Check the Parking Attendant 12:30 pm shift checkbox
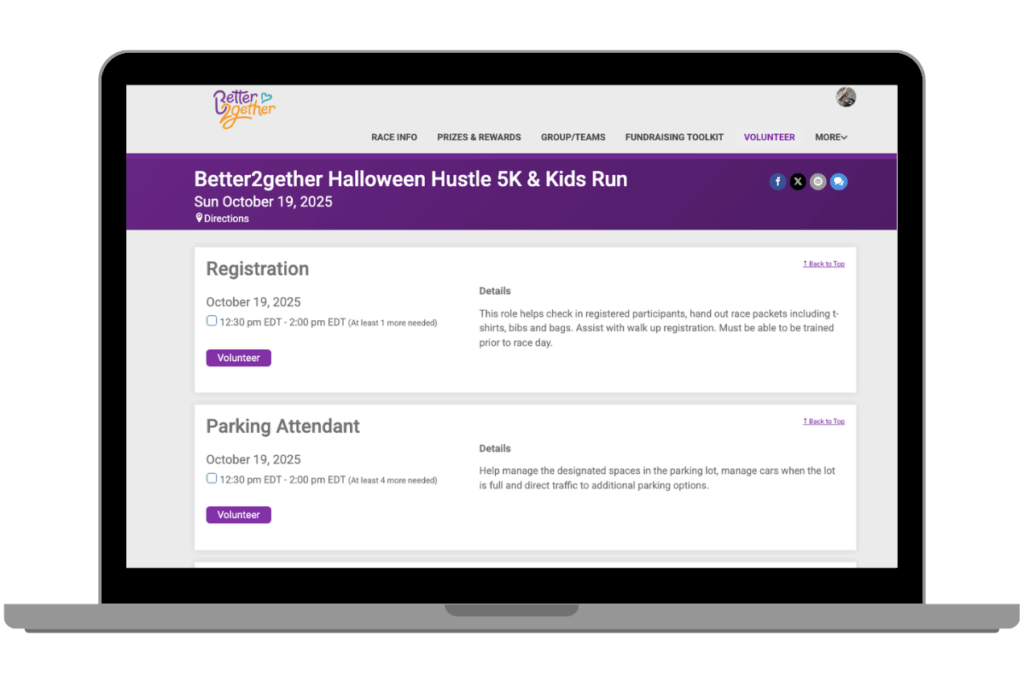Viewport: 1024px width, 683px height. (x=212, y=479)
